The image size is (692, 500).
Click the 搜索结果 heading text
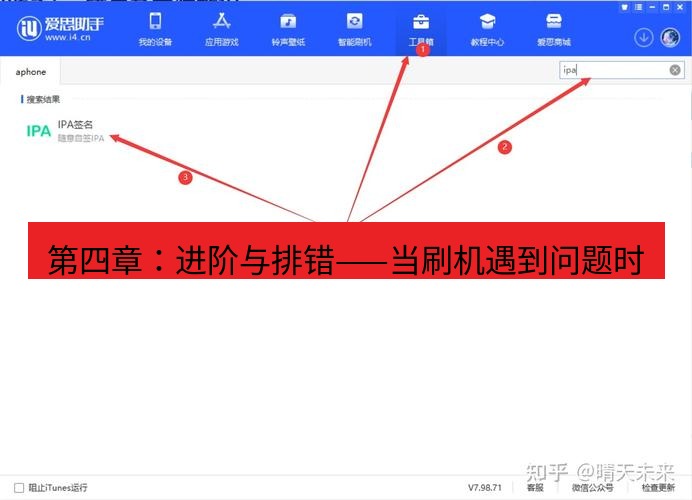pos(43,99)
